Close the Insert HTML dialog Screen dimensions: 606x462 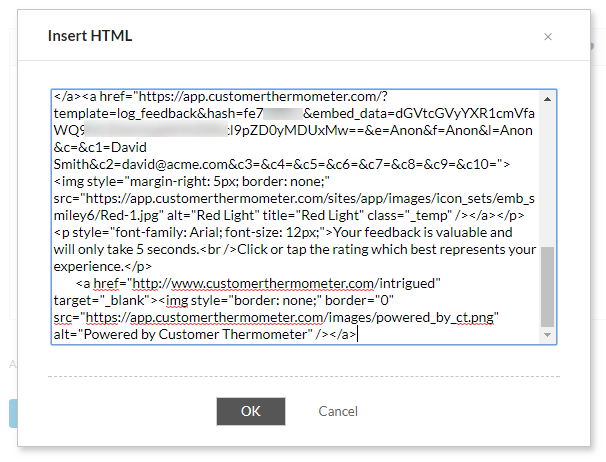tap(548, 37)
